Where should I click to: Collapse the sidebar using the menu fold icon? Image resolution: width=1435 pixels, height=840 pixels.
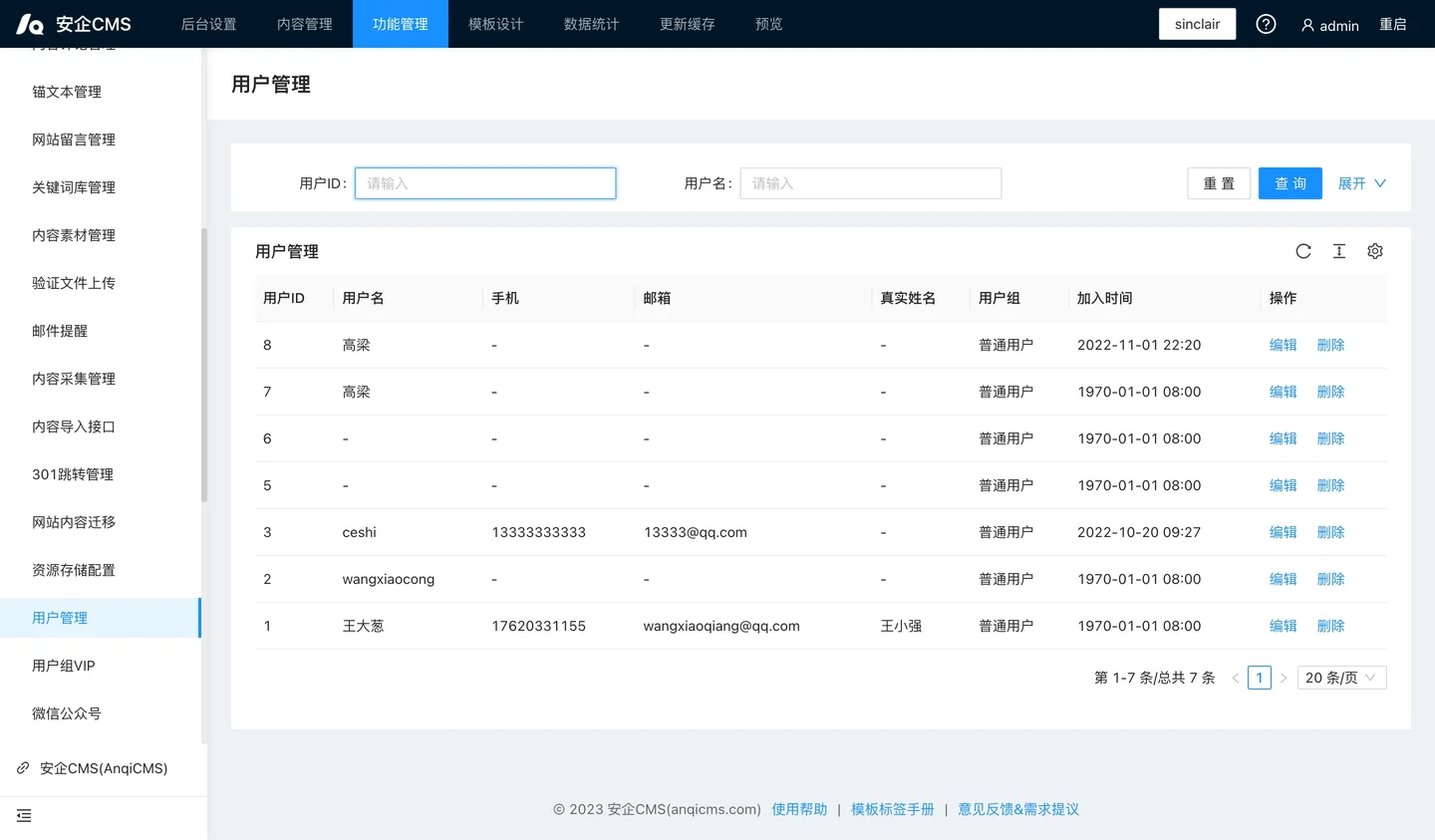point(24,816)
